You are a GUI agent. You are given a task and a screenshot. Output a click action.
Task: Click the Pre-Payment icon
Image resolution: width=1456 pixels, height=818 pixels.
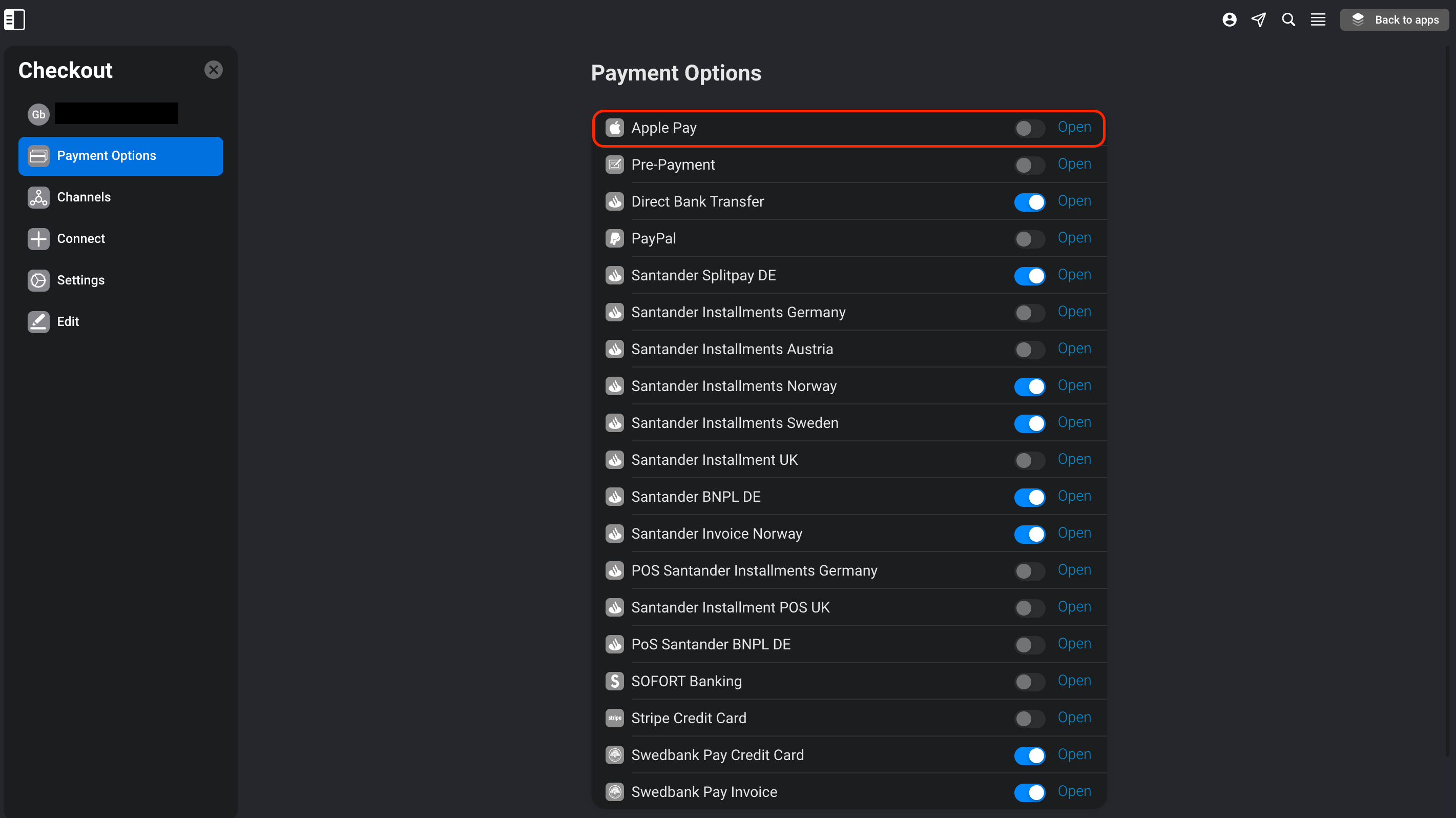tap(614, 165)
